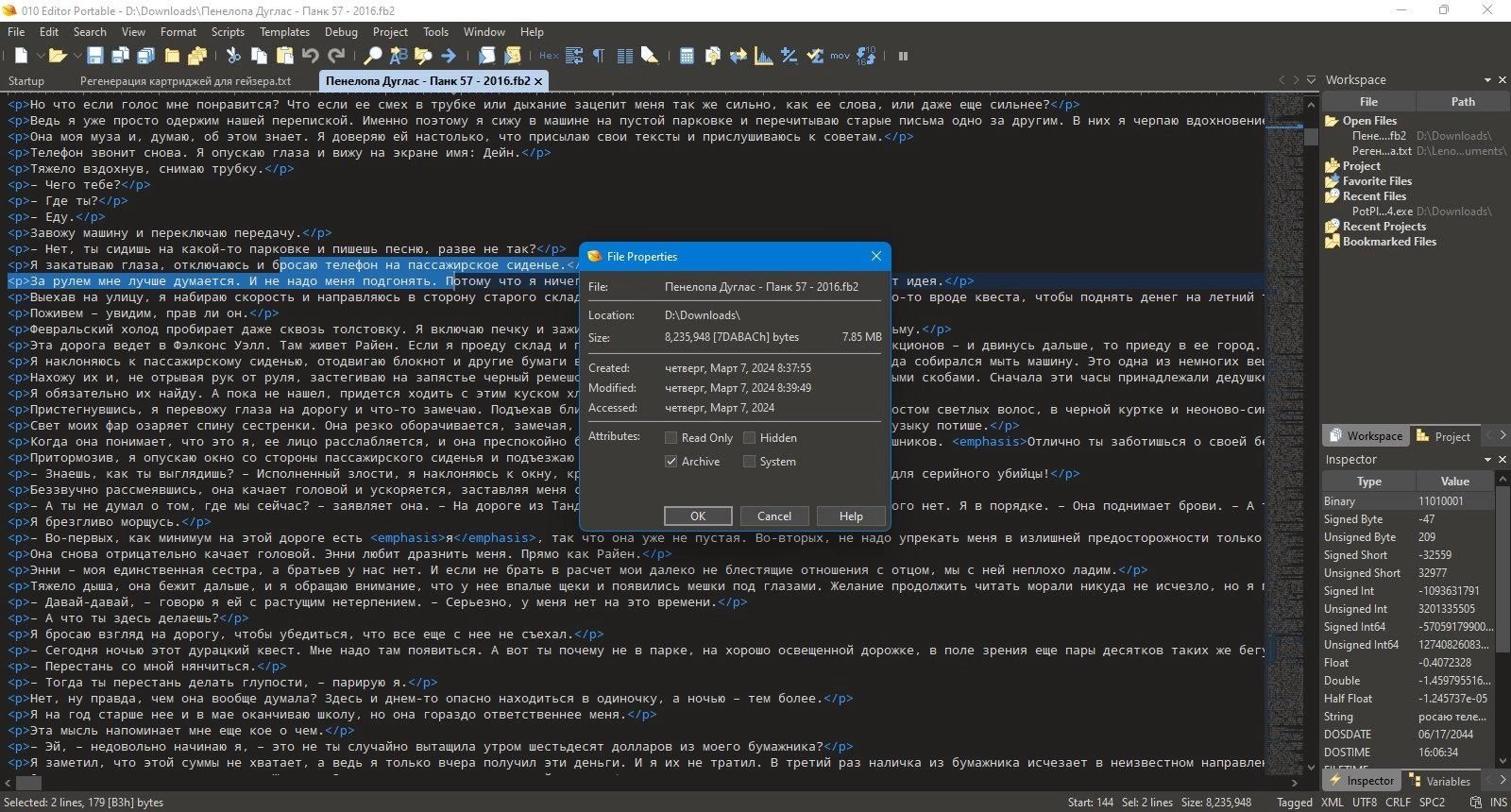Check the Hidden attribute checkbox

[749, 438]
